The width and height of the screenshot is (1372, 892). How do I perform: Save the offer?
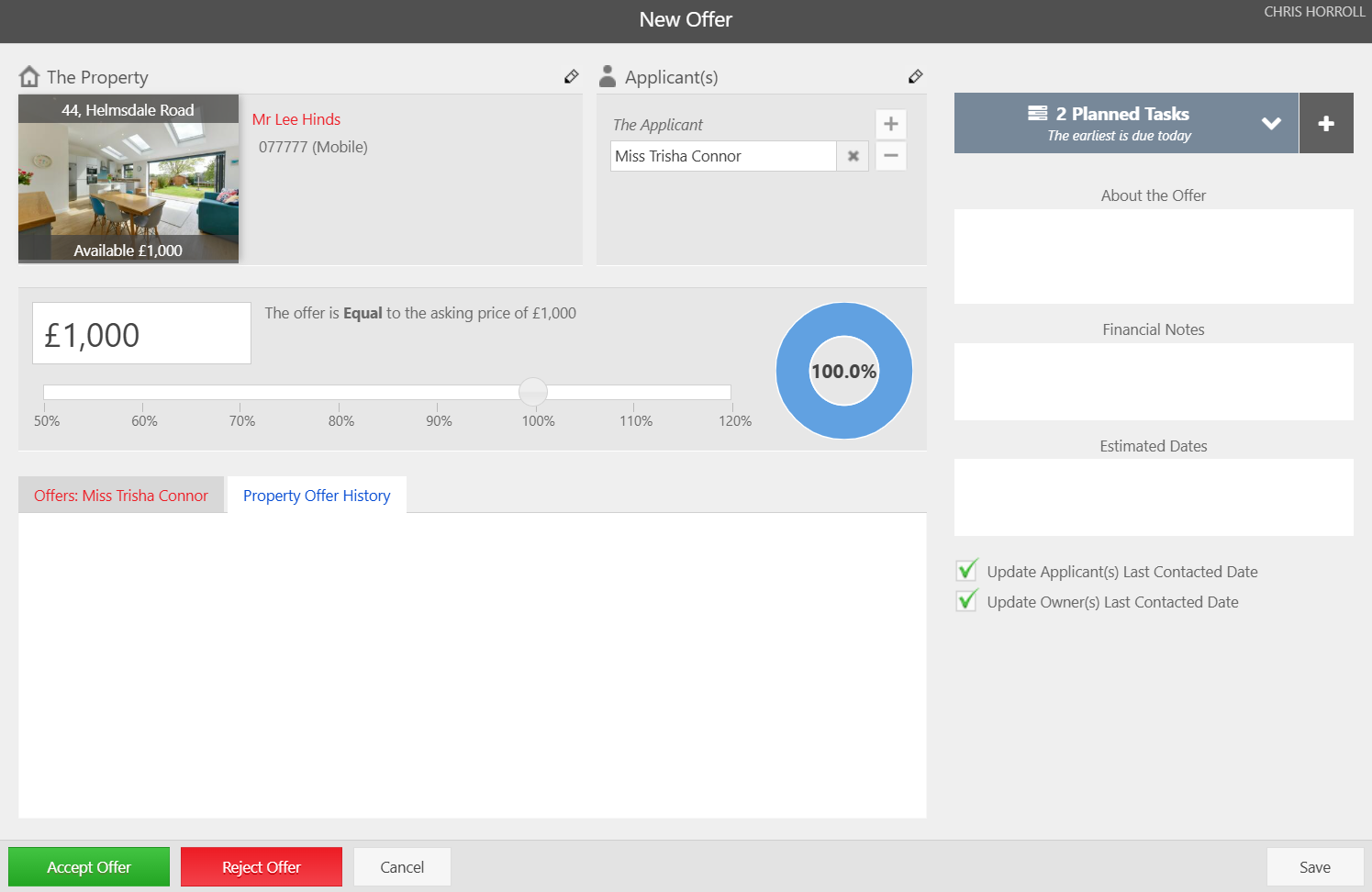click(1315, 866)
